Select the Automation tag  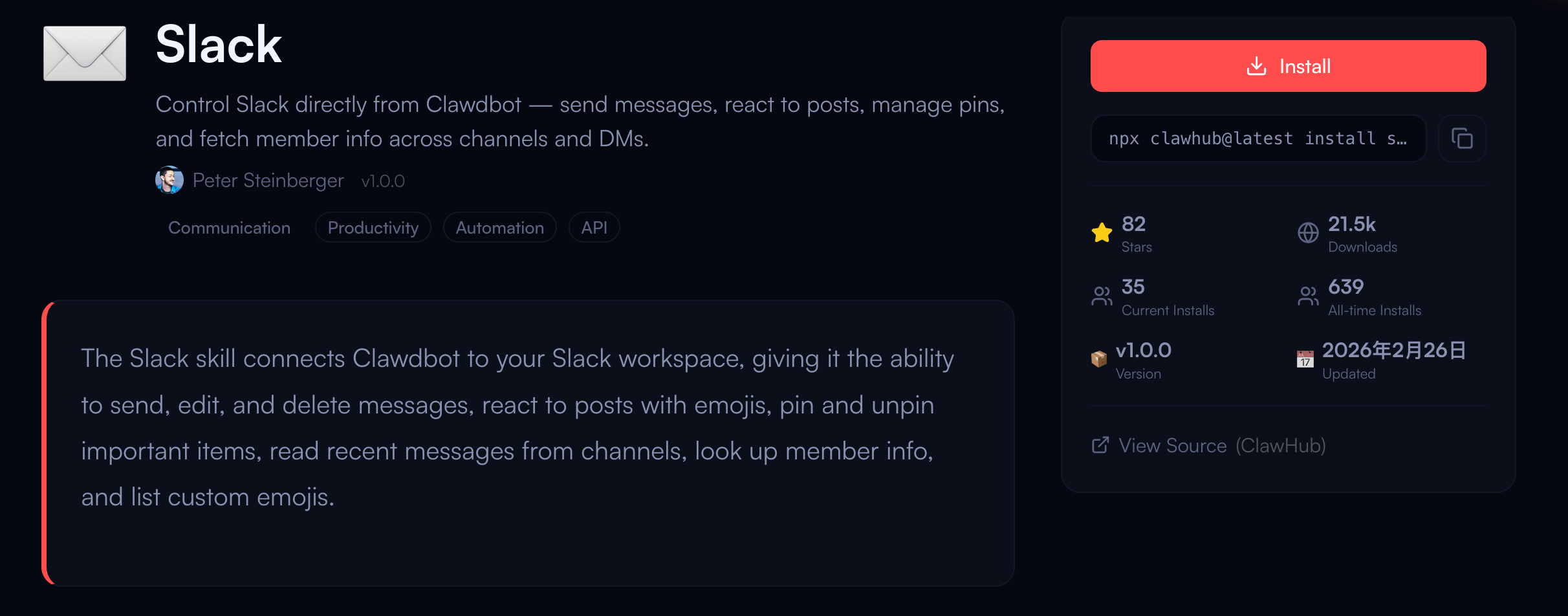point(499,228)
